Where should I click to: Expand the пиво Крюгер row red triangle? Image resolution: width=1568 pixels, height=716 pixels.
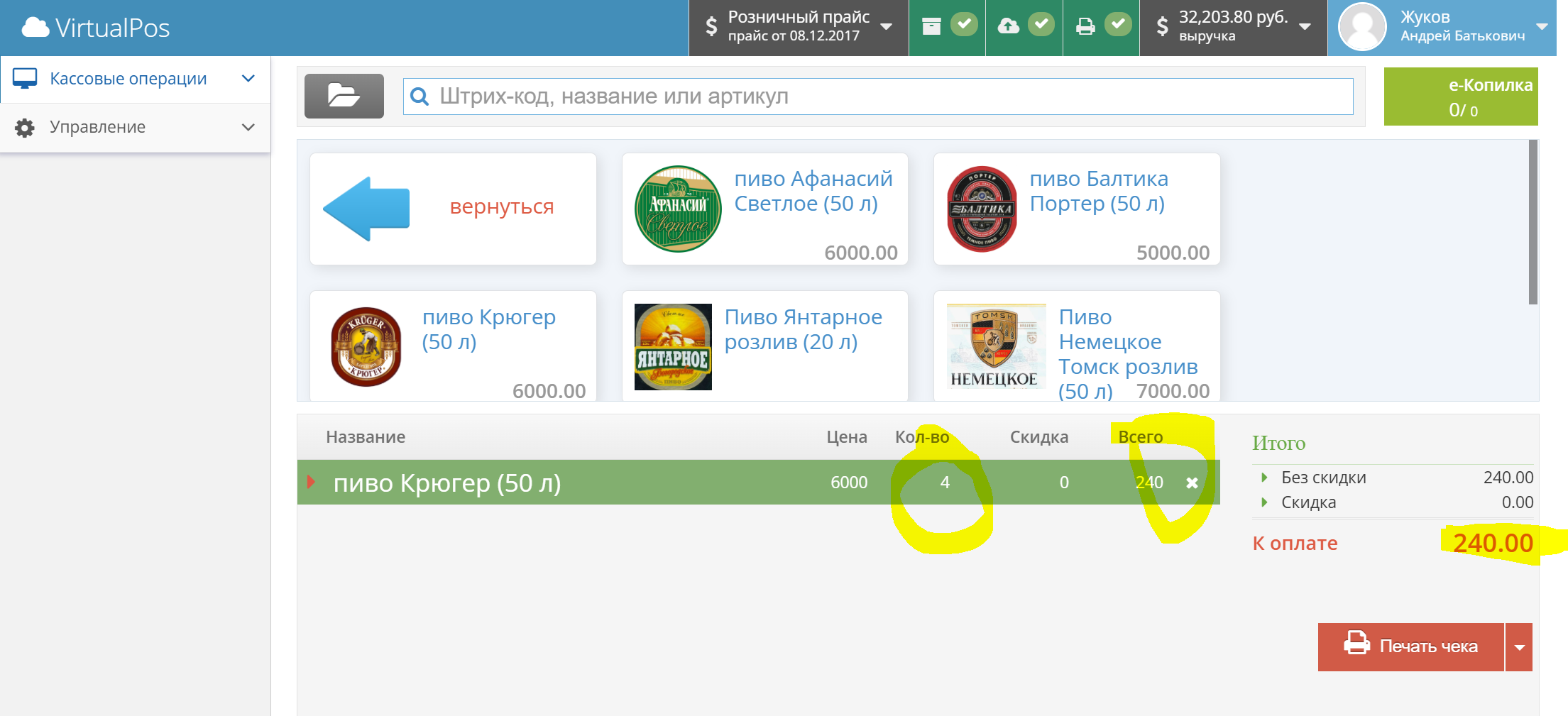tap(311, 483)
